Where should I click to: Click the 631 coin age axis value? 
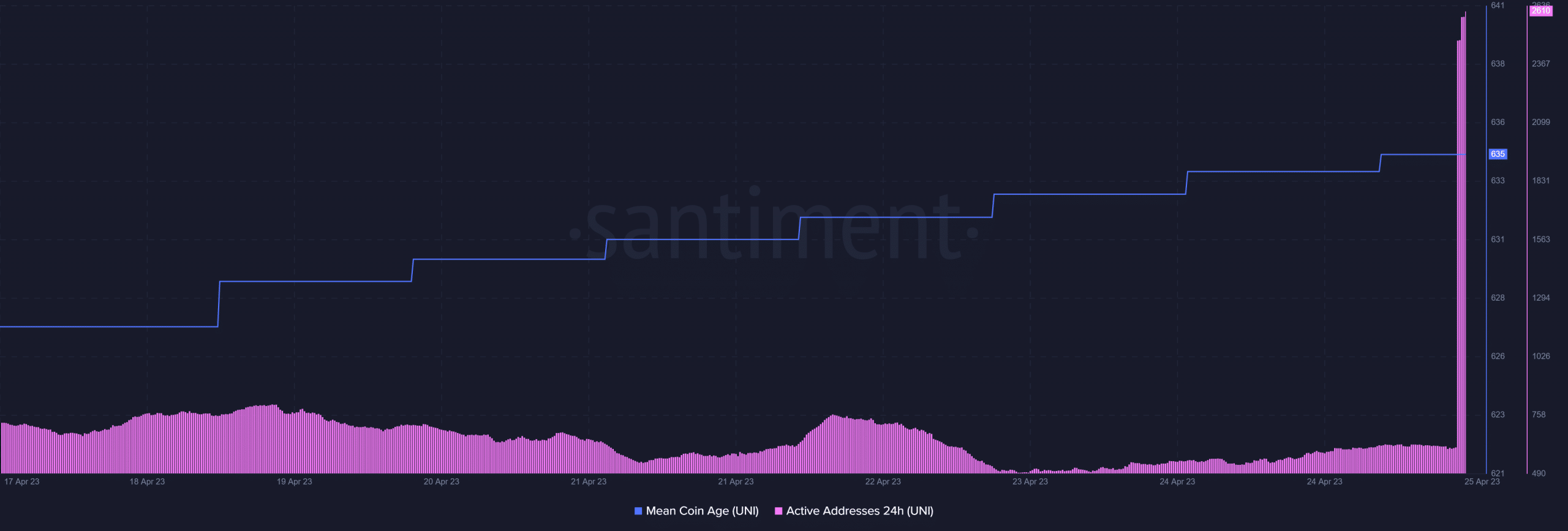pos(1498,239)
